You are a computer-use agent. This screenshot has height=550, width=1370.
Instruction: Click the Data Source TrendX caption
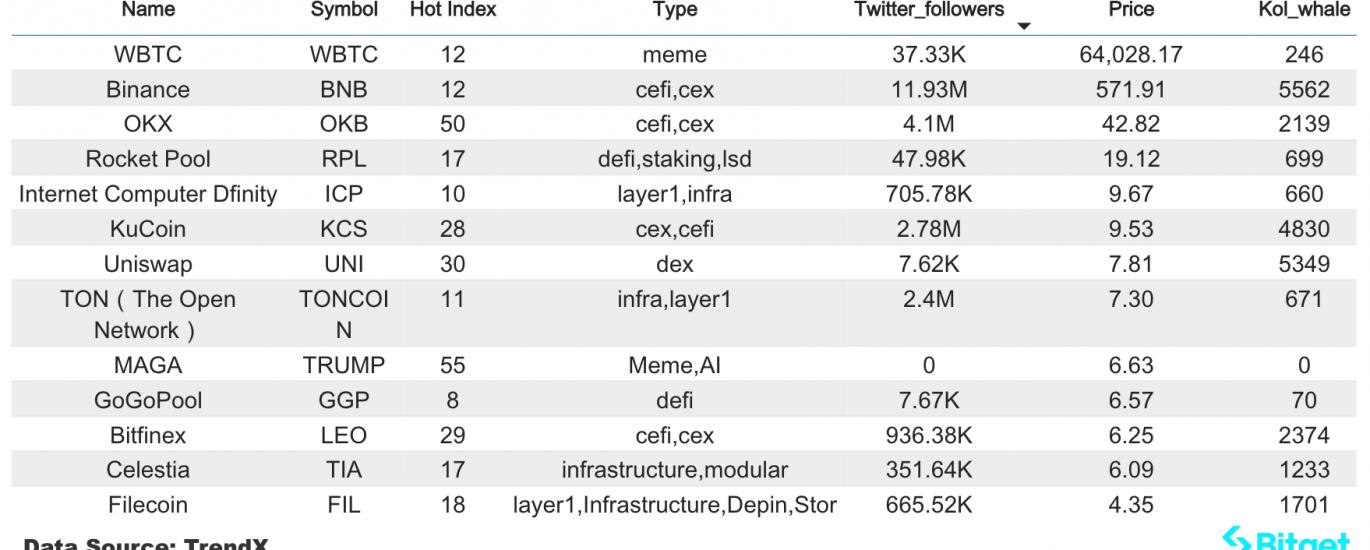[x=145, y=543]
